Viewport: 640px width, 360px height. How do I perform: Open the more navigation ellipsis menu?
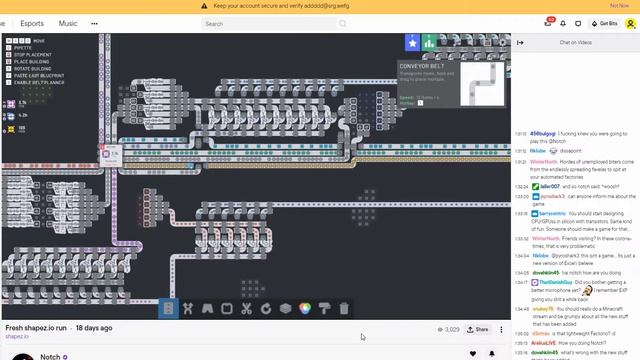point(94,24)
